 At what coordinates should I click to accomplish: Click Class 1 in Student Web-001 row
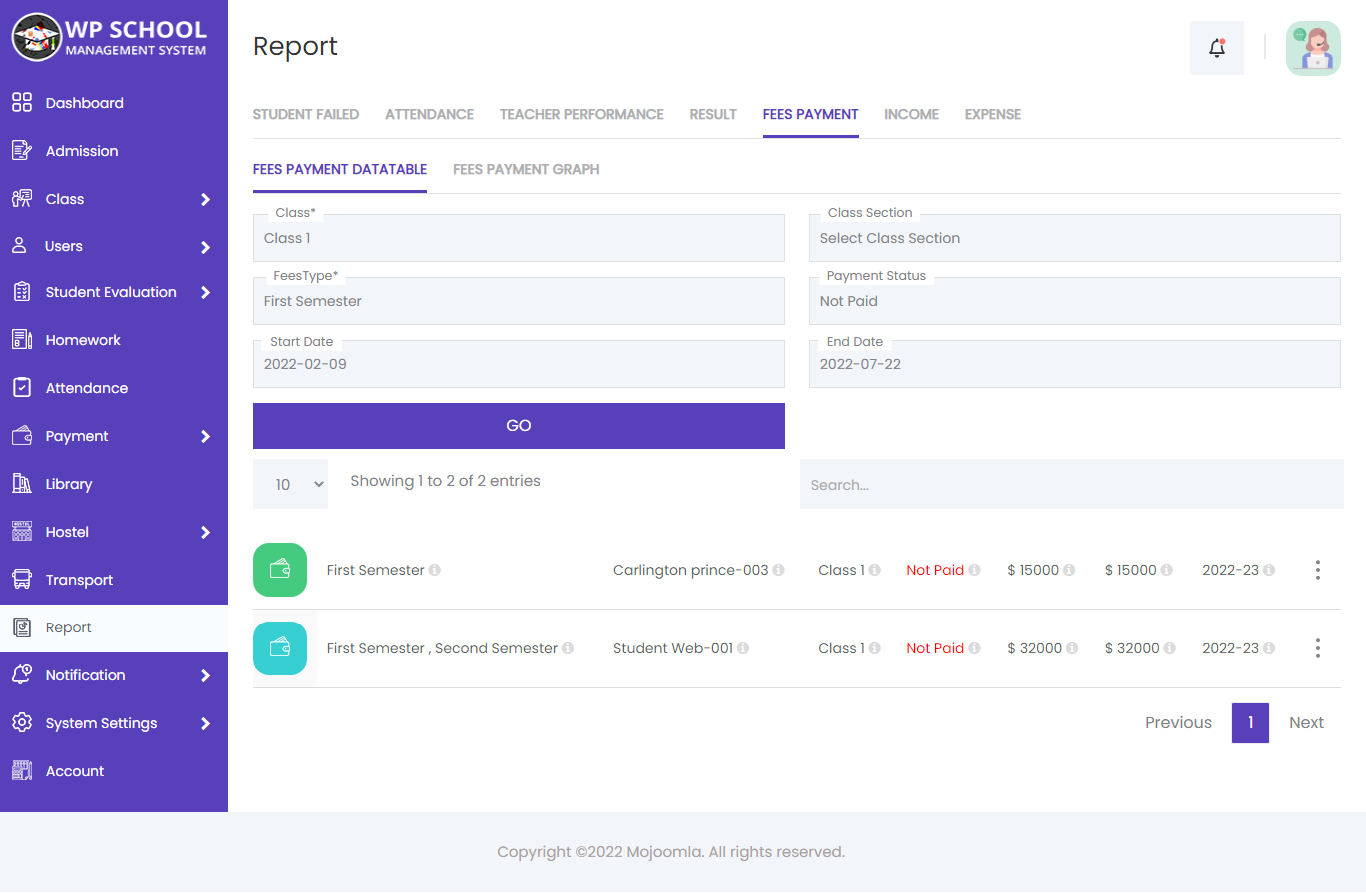pos(841,648)
